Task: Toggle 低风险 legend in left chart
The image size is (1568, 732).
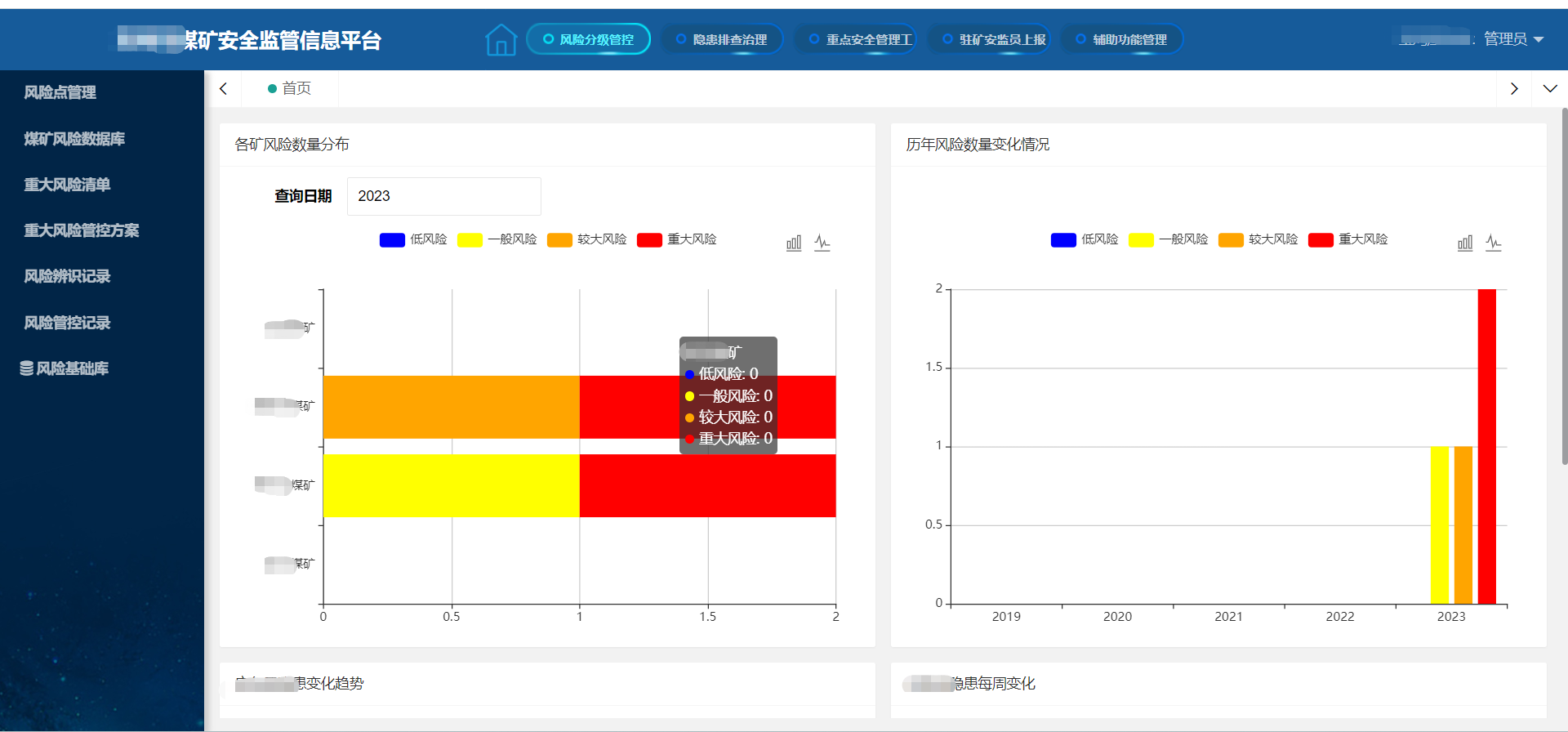Action: pyautogui.click(x=413, y=239)
